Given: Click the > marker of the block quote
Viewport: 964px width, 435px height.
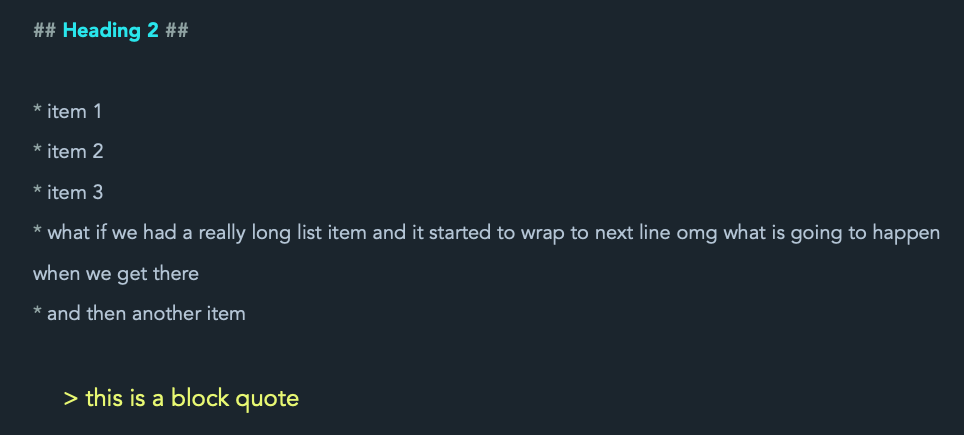Looking at the screenshot, I should pyautogui.click(x=70, y=398).
